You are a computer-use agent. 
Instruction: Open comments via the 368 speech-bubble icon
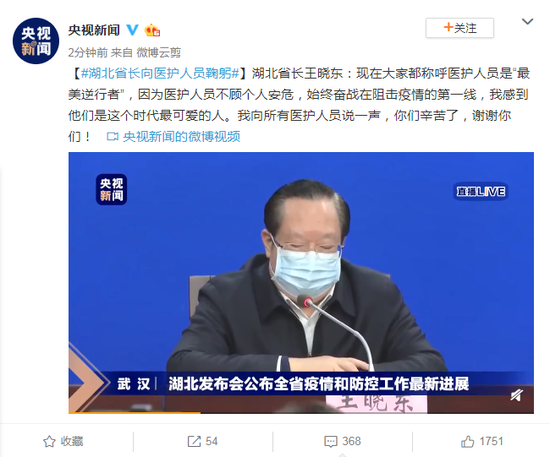pyautogui.click(x=331, y=441)
